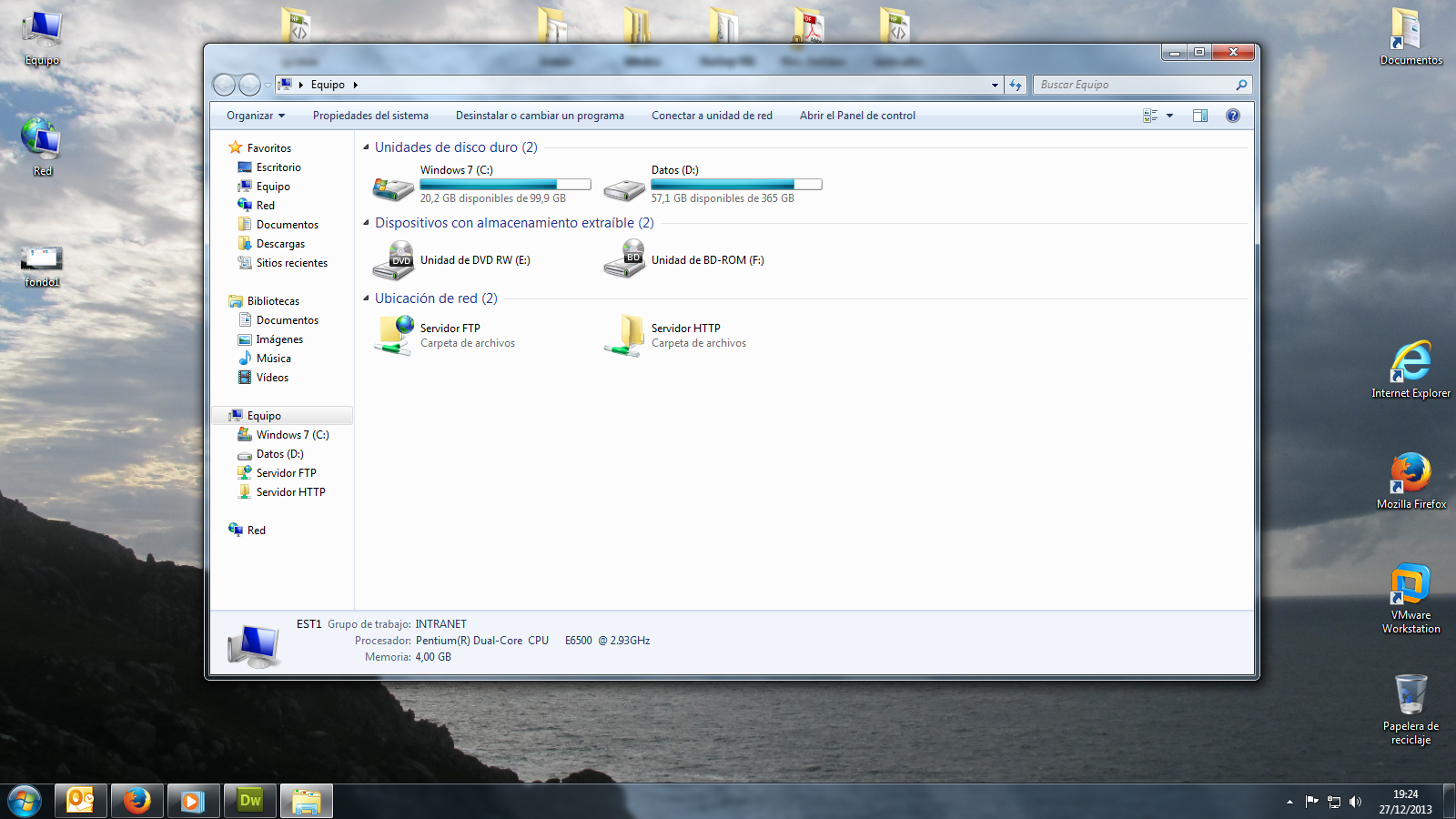This screenshot has height=819, width=1456.
Task: Click the help question mark icon
Action: [1232, 116]
